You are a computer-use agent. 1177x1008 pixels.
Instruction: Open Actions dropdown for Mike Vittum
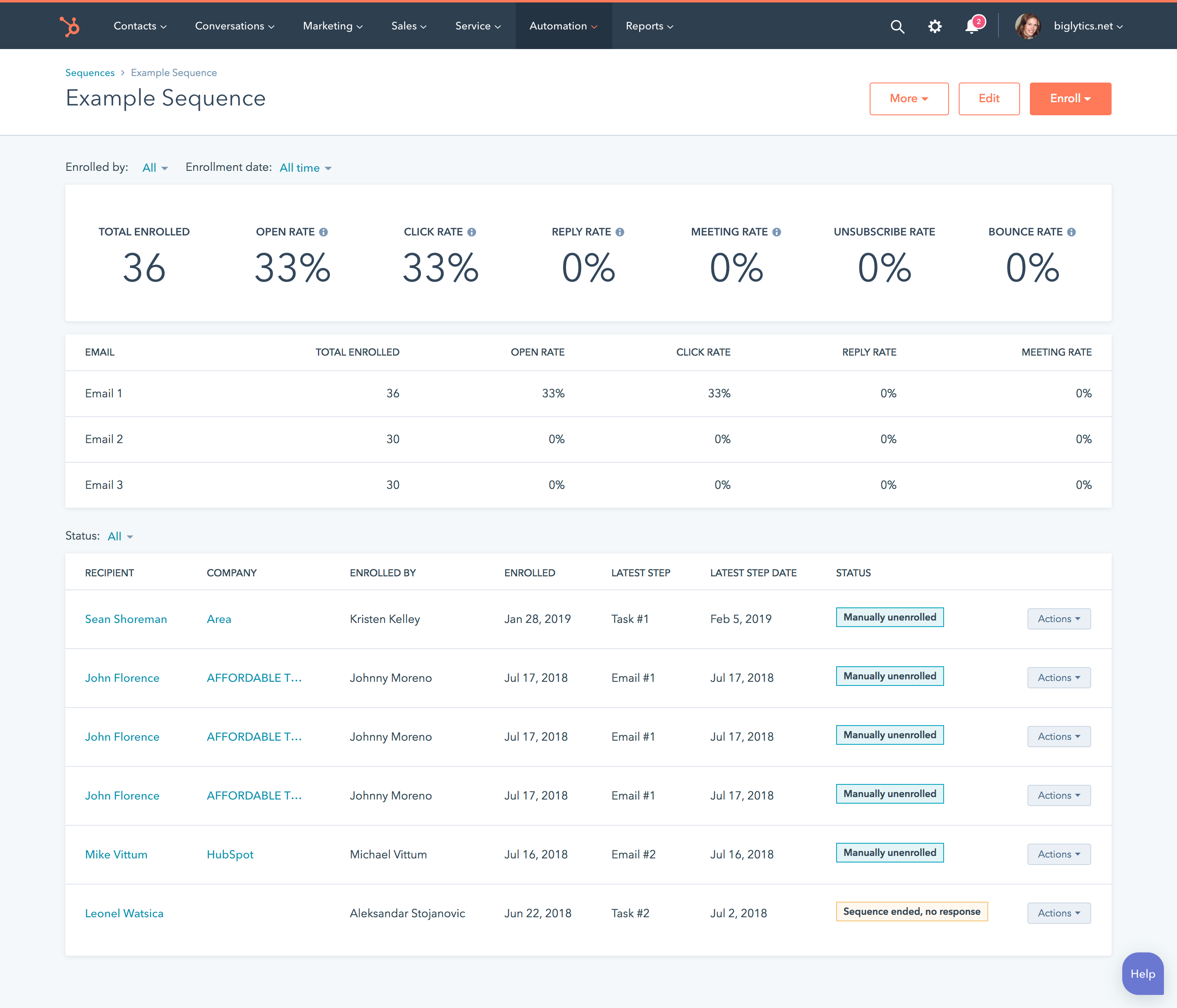pyautogui.click(x=1059, y=854)
